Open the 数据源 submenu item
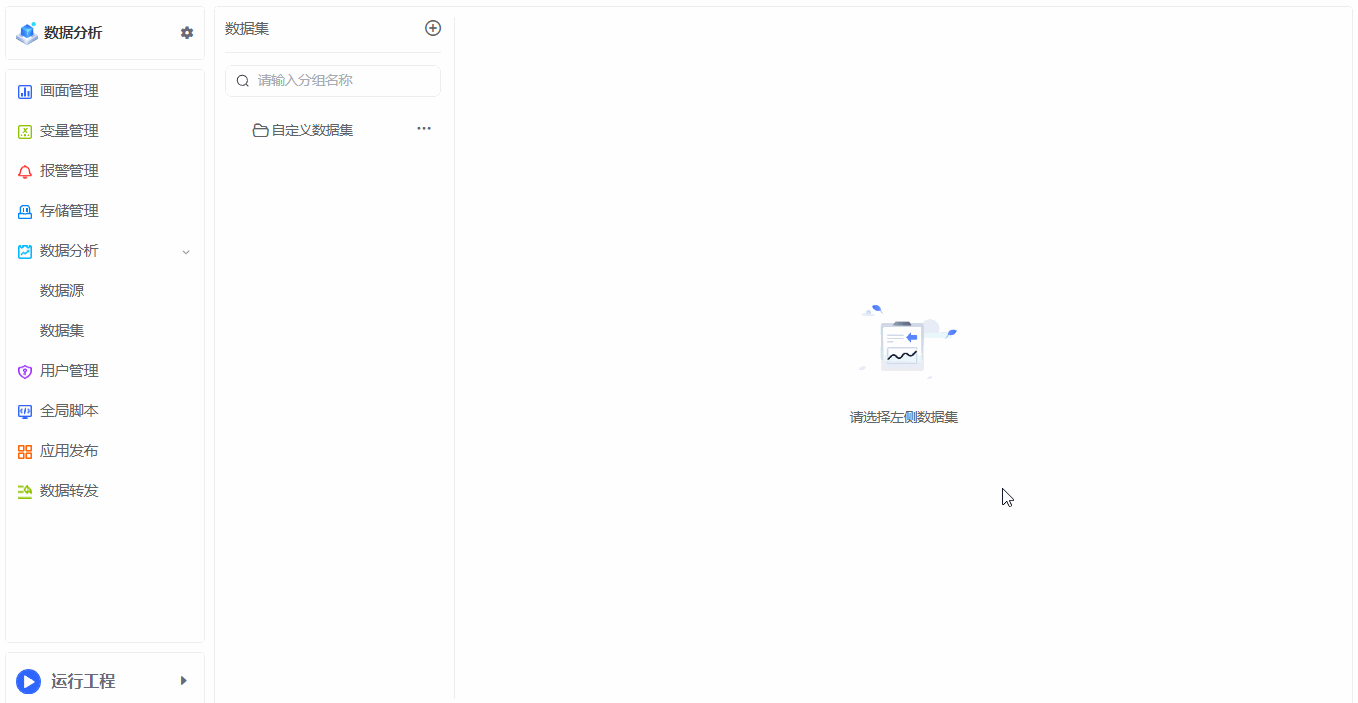 pyautogui.click(x=62, y=291)
